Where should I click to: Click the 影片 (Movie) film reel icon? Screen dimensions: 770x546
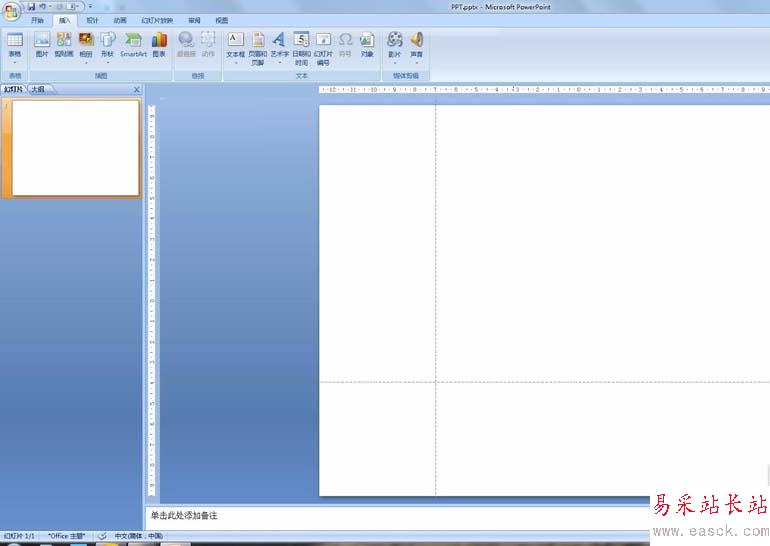coord(394,39)
